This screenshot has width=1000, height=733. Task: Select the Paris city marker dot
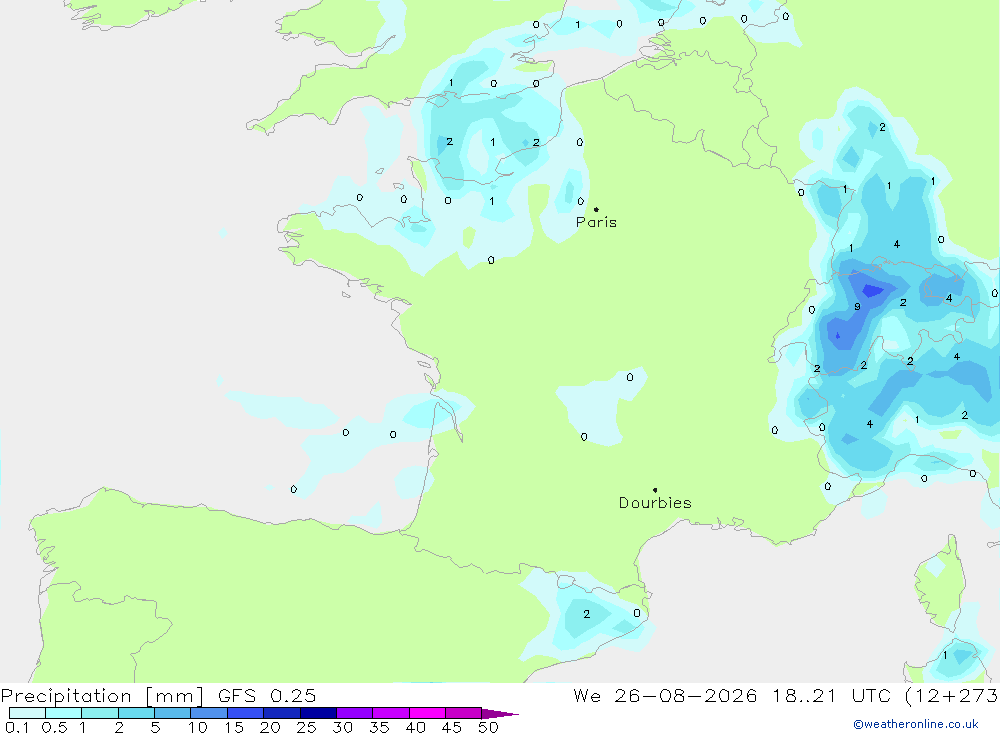[x=596, y=209]
